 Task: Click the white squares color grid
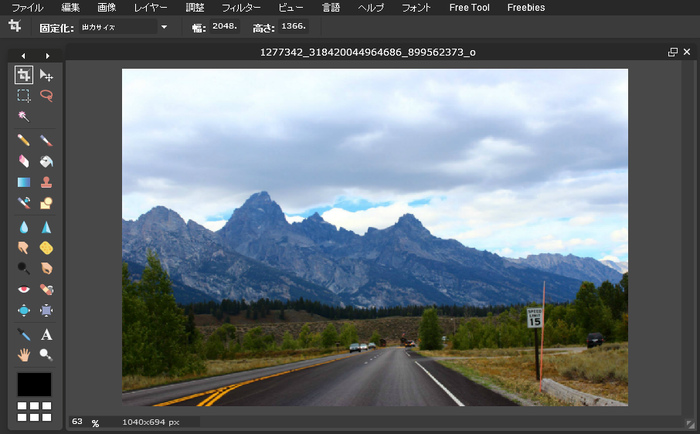[x=34, y=412]
